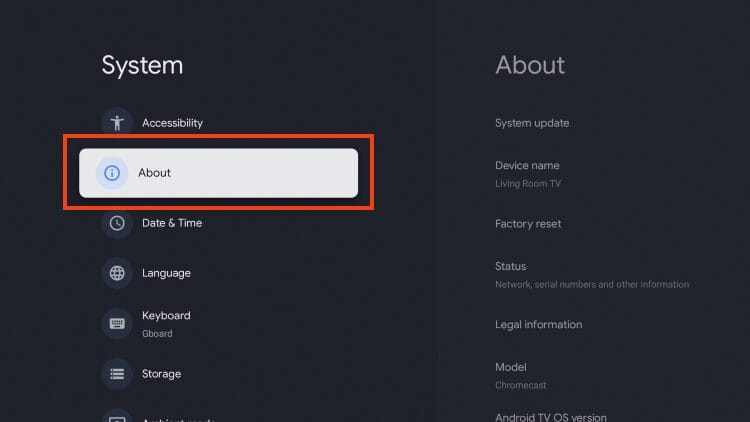Click the Language globe icon
The image size is (750, 422).
[117, 273]
